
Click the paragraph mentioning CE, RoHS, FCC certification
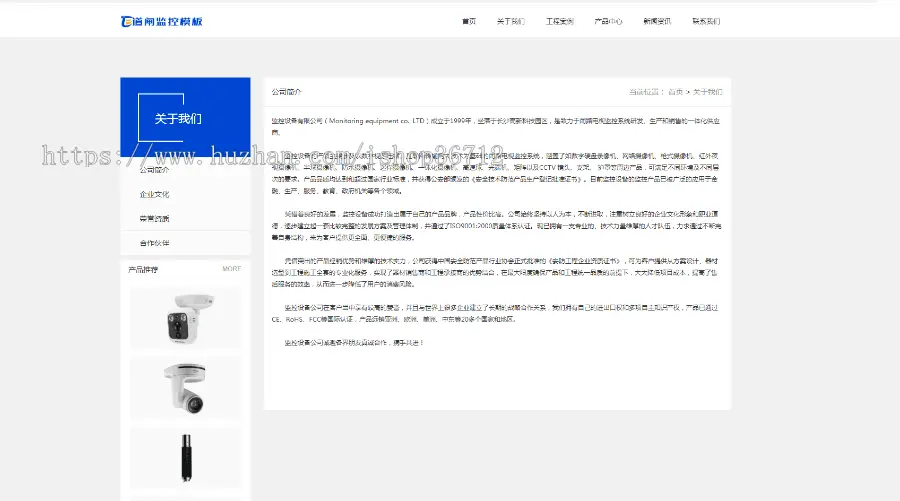click(x=496, y=313)
